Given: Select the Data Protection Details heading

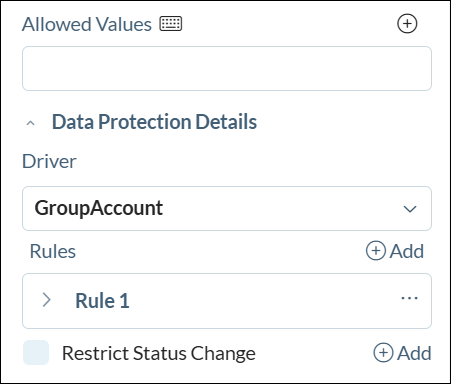Looking at the screenshot, I should tap(154, 122).
